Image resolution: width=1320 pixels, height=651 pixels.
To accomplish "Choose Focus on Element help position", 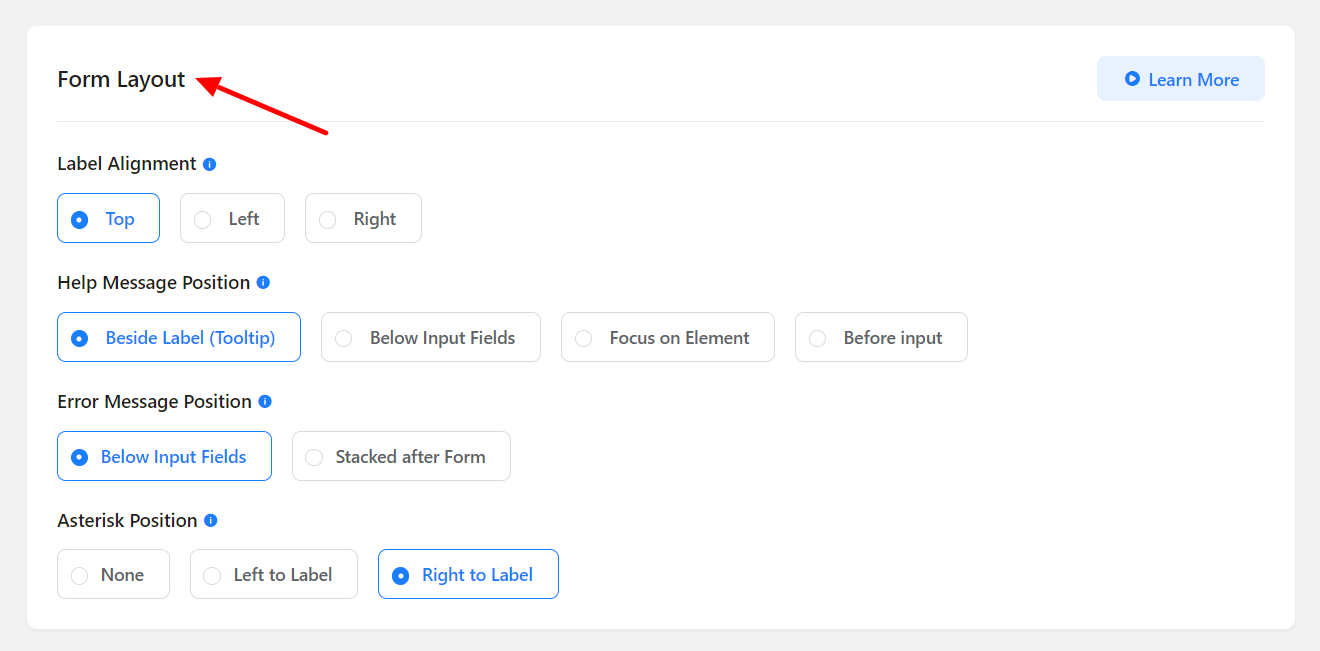I will coord(668,338).
